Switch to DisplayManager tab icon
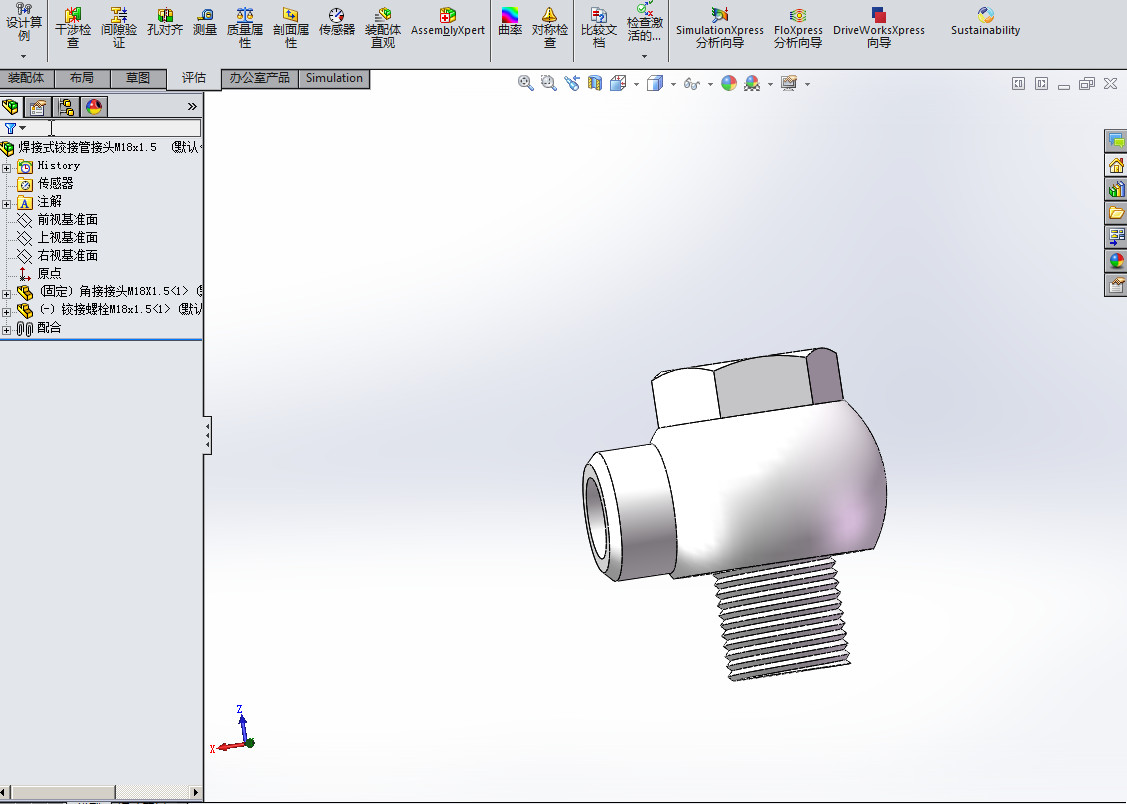1127x804 pixels. 93,107
